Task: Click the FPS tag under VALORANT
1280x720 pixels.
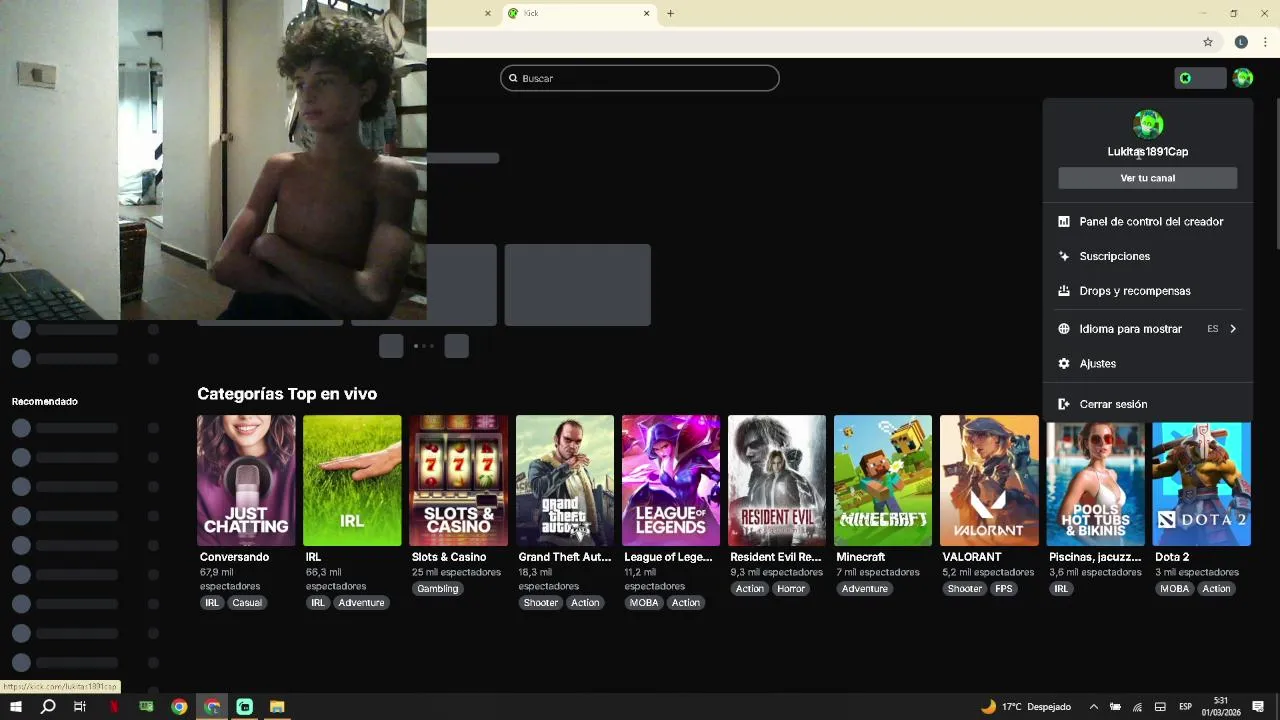Action: pos(1004,589)
